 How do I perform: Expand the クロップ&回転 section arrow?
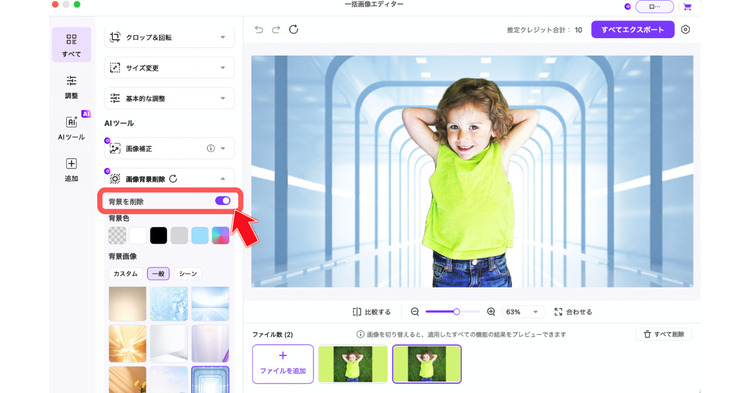click(x=223, y=37)
